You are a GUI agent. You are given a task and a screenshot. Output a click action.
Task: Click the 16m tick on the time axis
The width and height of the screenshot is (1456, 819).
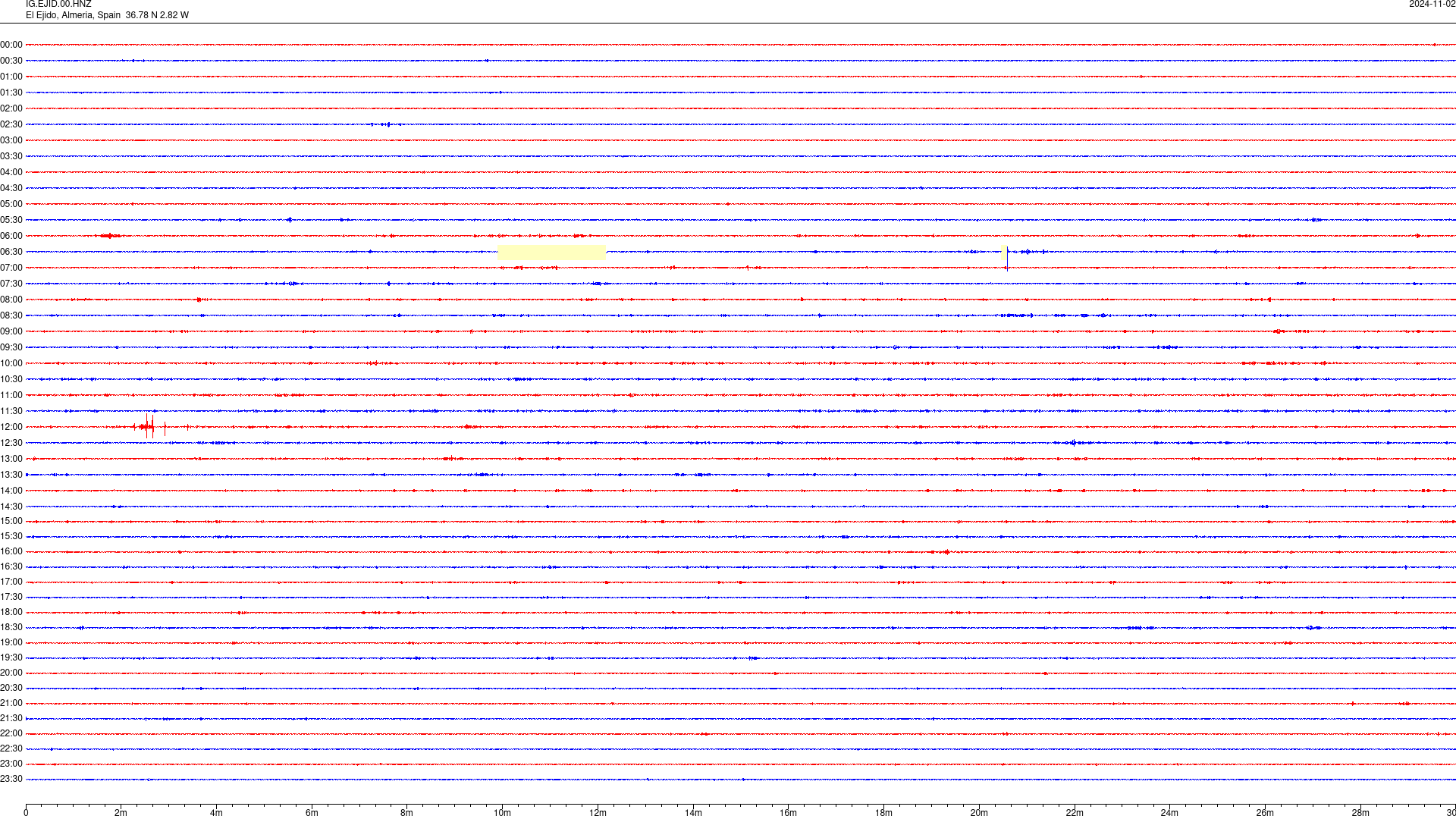click(789, 812)
